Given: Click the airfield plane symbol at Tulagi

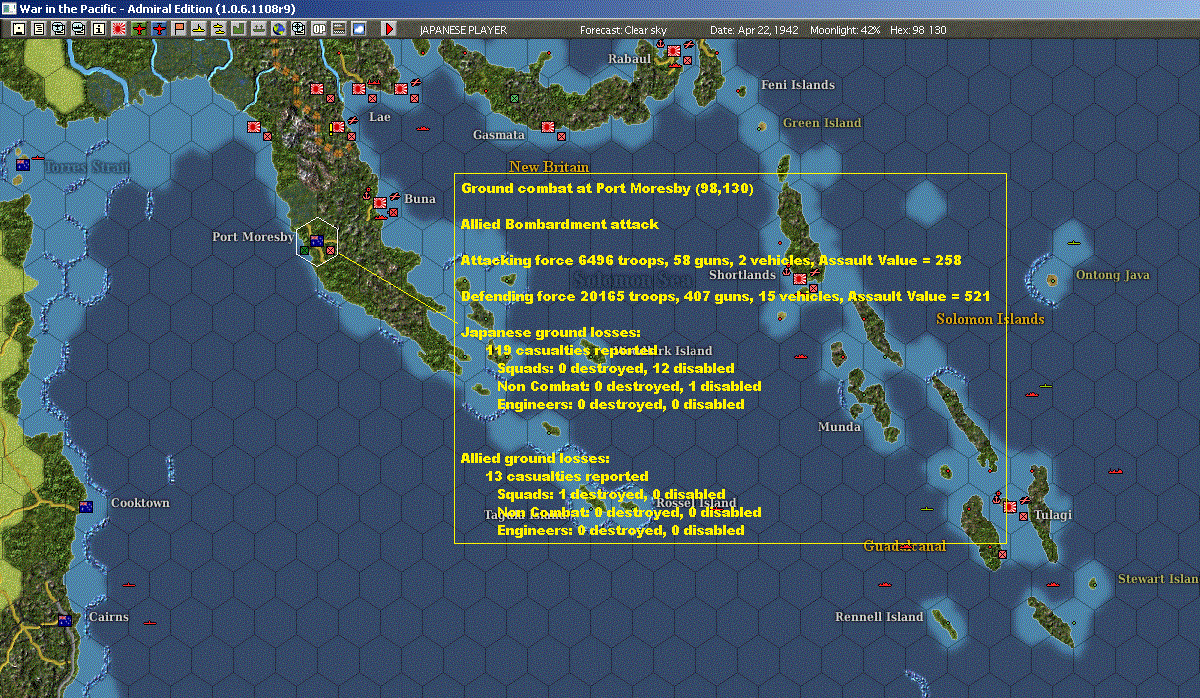Looking at the screenshot, I should pyautogui.click(x=1026, y=498).
